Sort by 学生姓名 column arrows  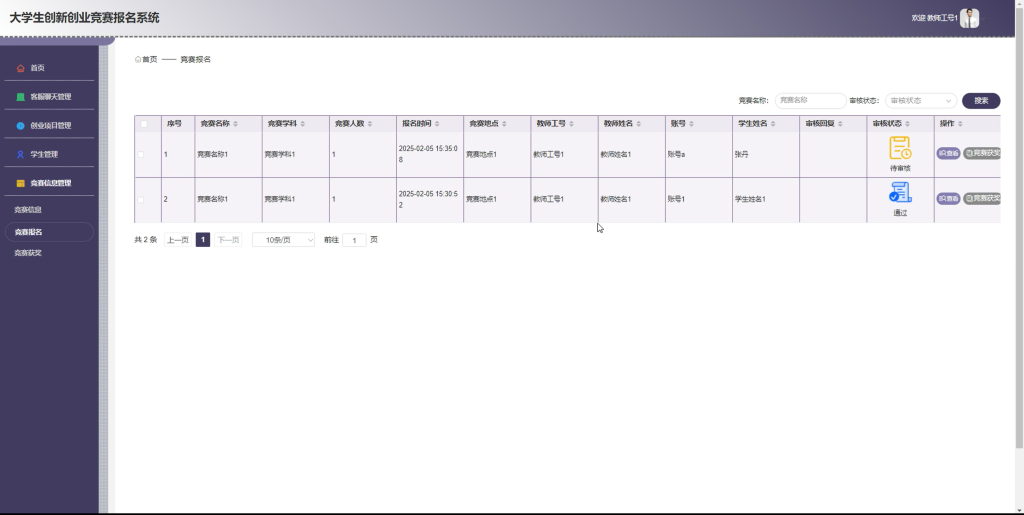[x=773, y=124]
